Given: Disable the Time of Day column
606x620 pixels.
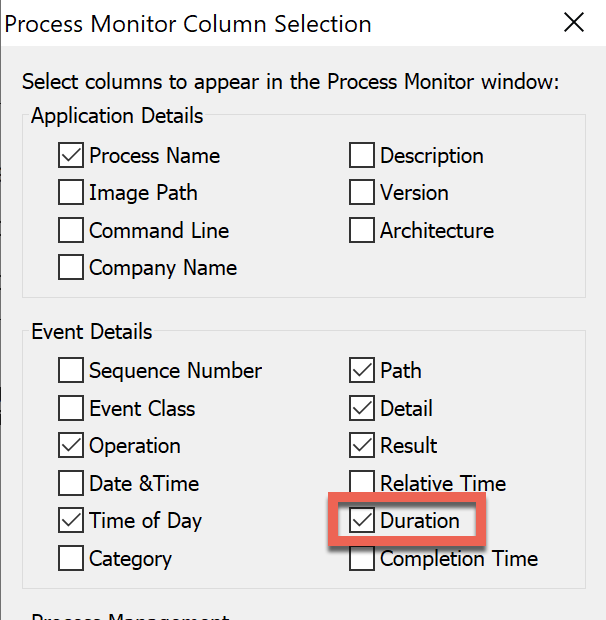Looking at the screenshot, I should point(71,520).
